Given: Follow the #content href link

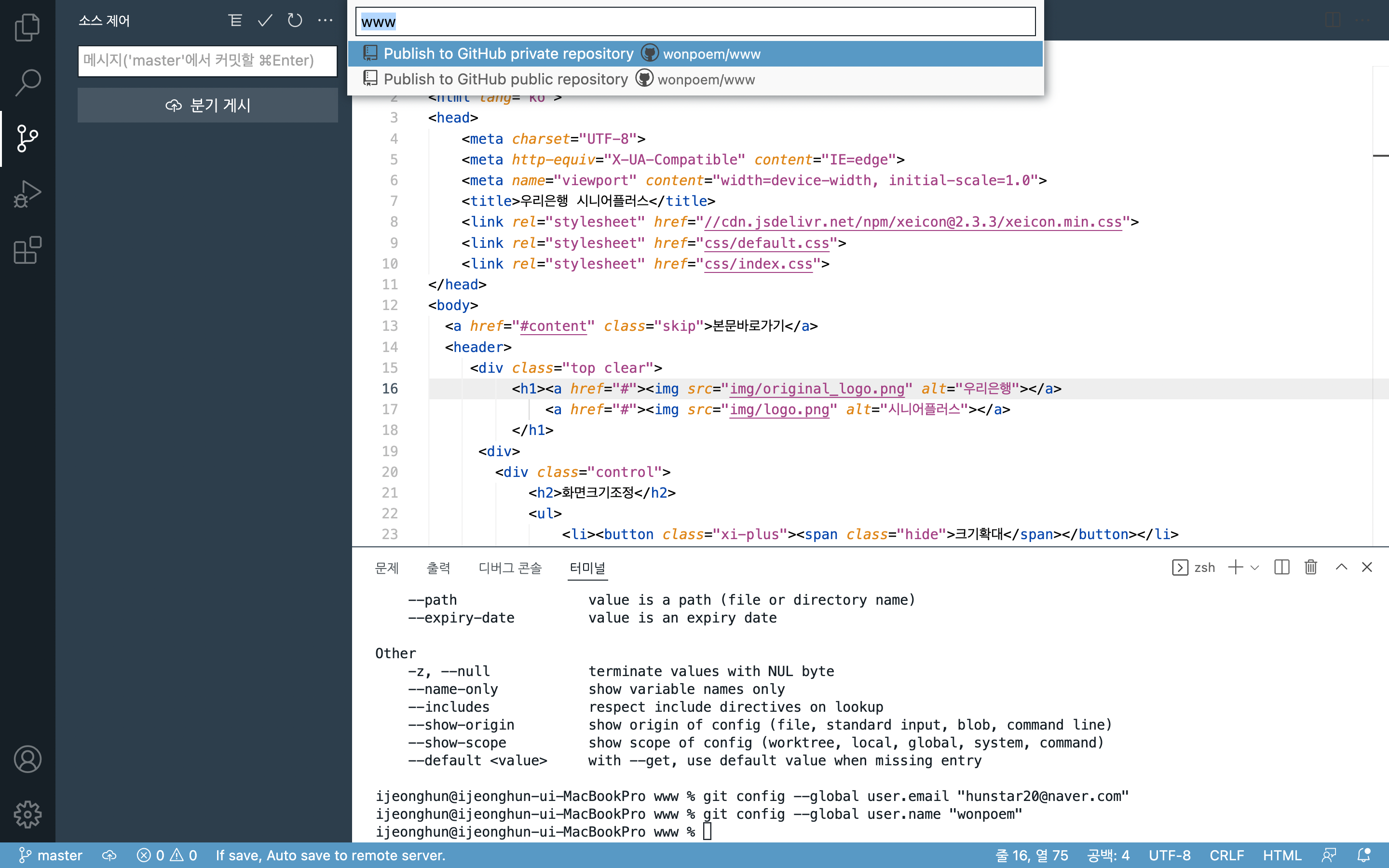Looking at the screenshot, I should pyautogui.click(x=553, y=326).
